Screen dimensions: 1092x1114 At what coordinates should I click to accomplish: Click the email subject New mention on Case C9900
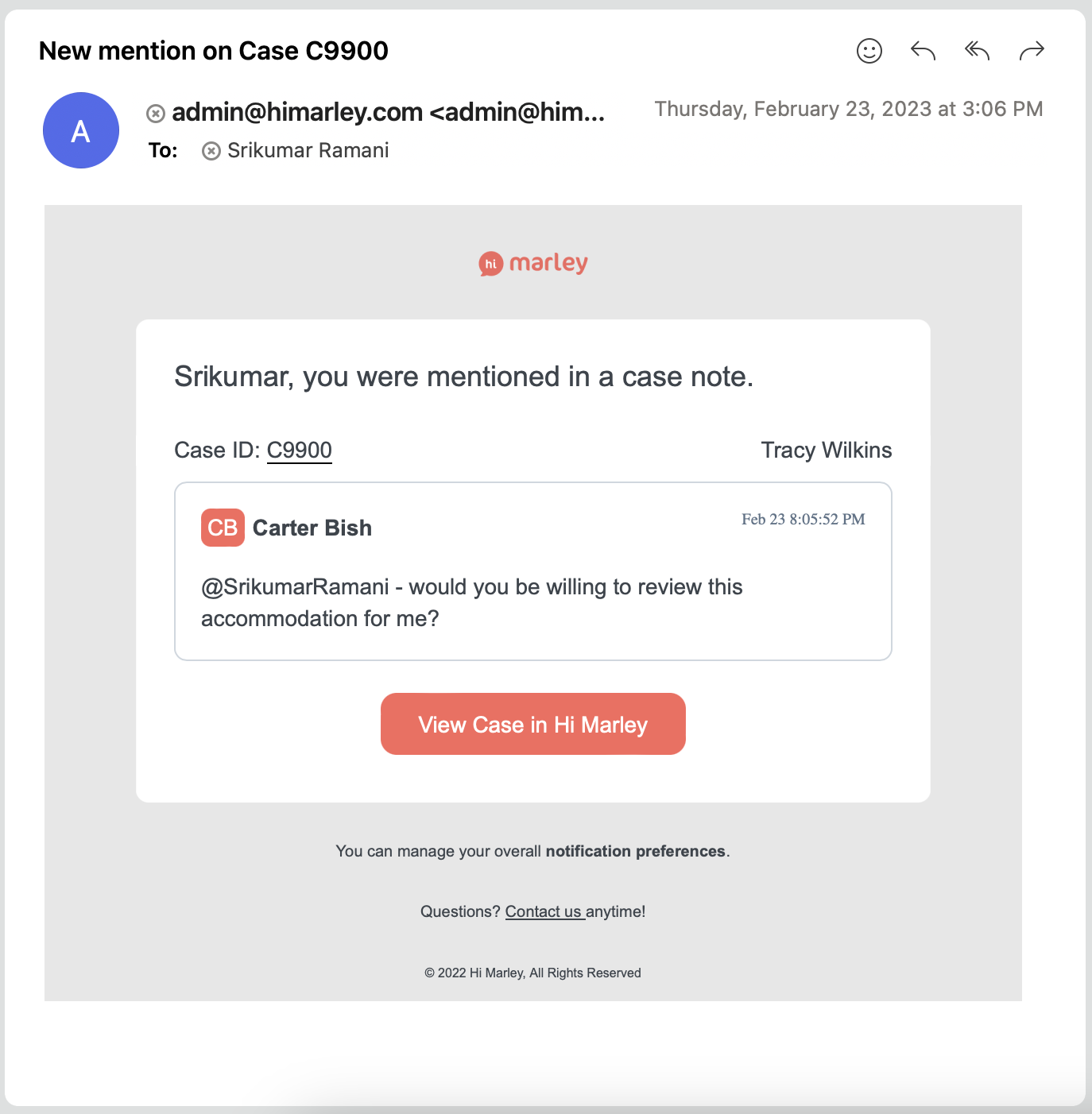pos(214,51)
